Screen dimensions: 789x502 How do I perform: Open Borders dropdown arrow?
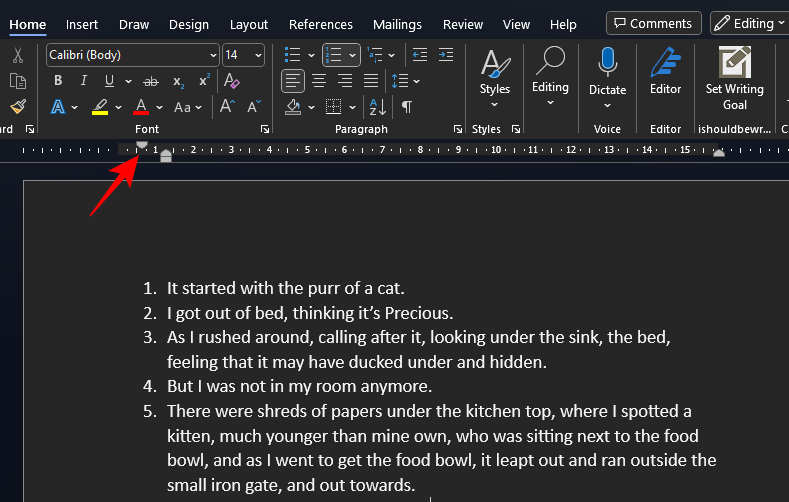pyautogui.click(x=352, y=107)
